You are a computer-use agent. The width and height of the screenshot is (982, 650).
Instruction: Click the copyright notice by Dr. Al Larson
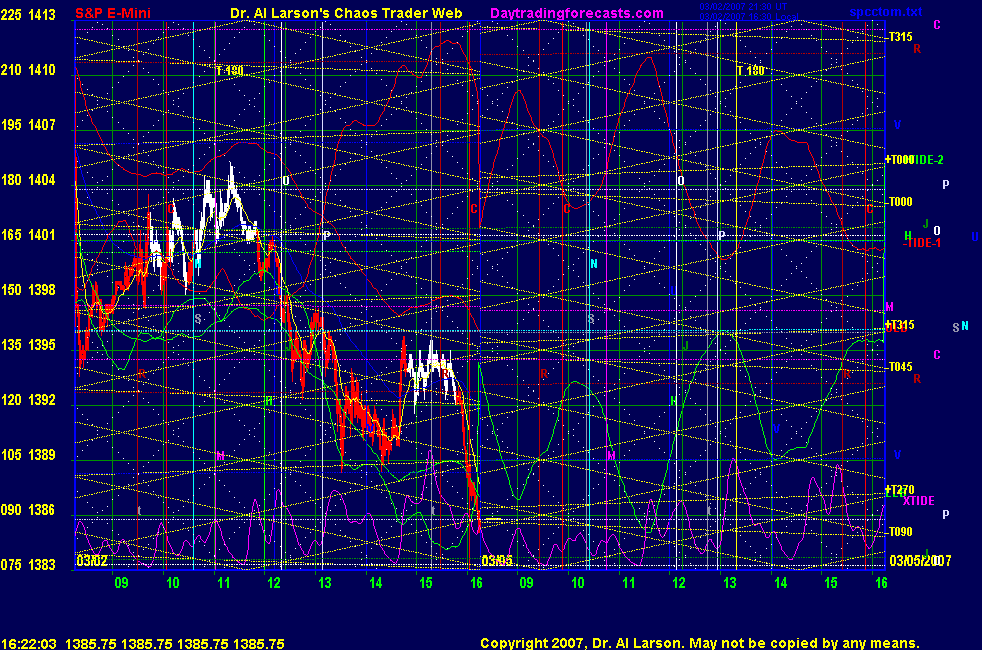pos(700,643)
